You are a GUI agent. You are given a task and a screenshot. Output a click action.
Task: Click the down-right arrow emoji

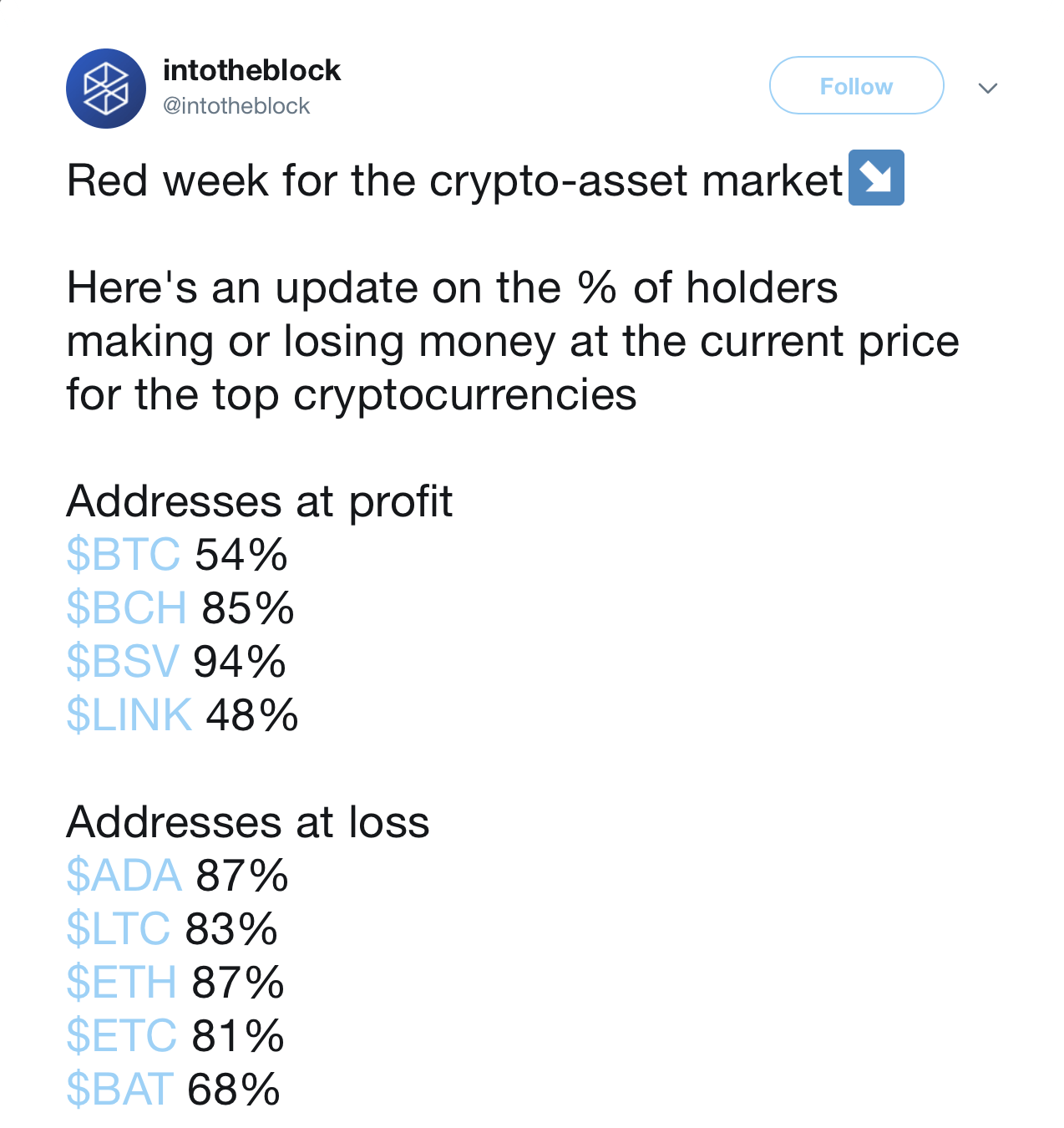click(x=876, y=178)
